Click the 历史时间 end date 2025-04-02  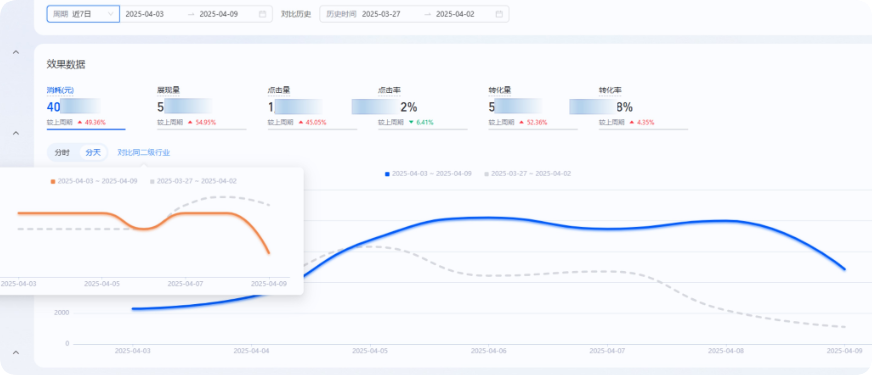tap(455, 14)
